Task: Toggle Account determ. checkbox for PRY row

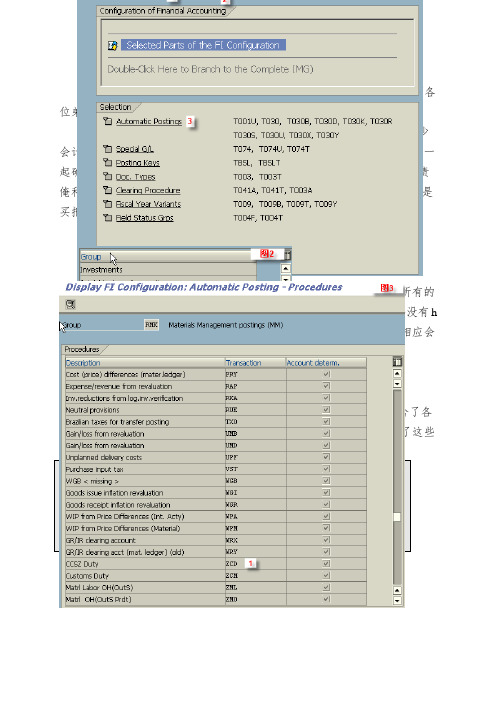Action: tap(326, 374)
